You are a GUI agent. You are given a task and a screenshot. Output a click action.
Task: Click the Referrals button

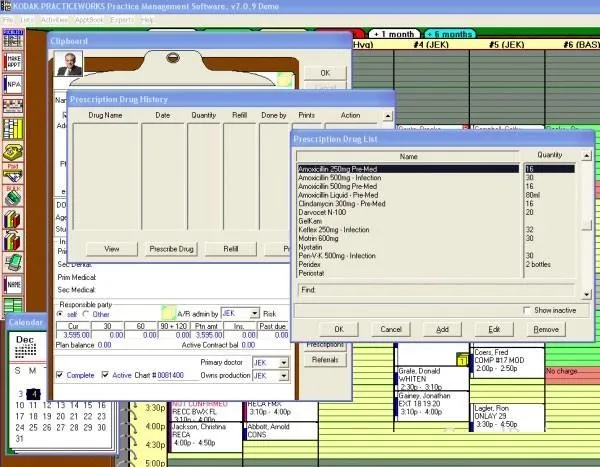(325, 360)
